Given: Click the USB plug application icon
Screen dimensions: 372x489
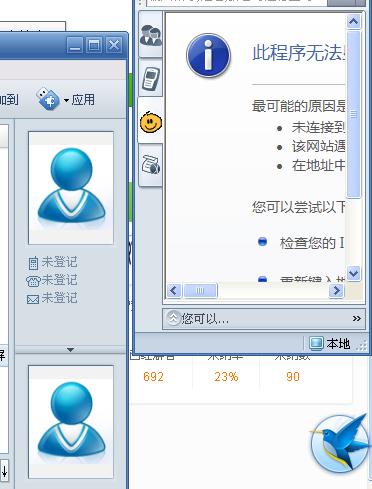Looking at the screenshot, I should 48,99.
